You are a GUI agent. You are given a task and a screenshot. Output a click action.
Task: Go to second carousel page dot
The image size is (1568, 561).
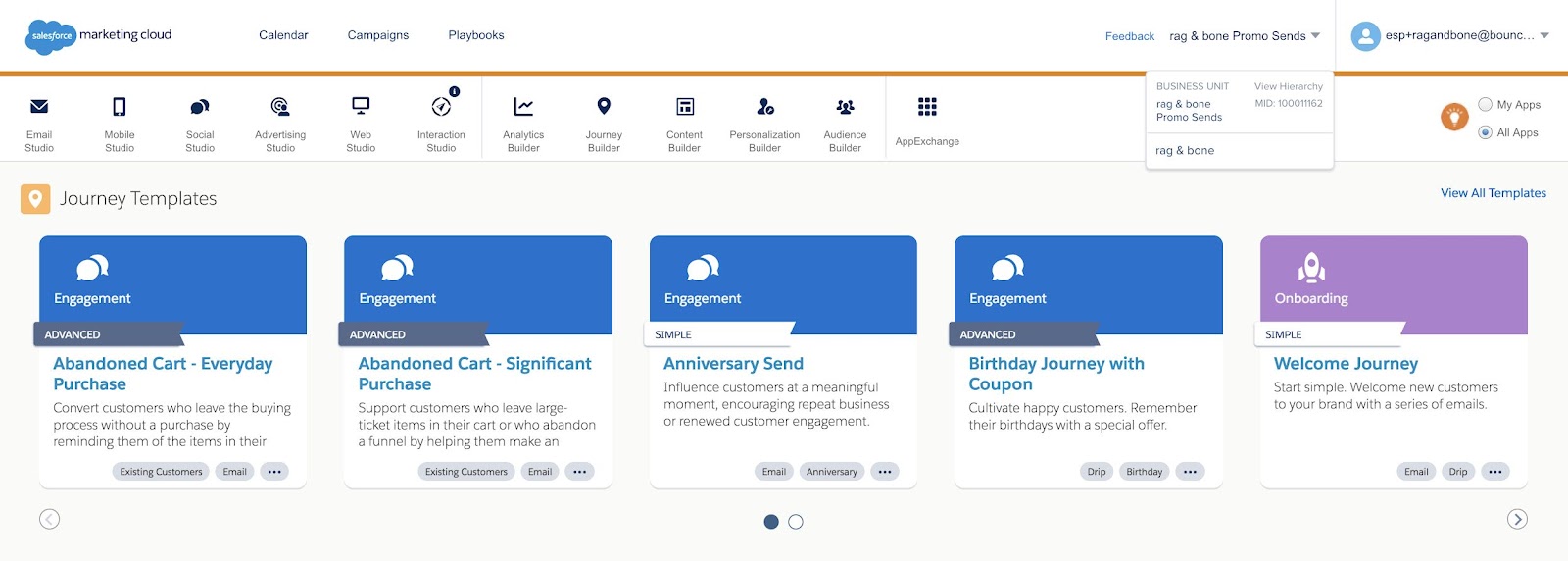[796, 522]
